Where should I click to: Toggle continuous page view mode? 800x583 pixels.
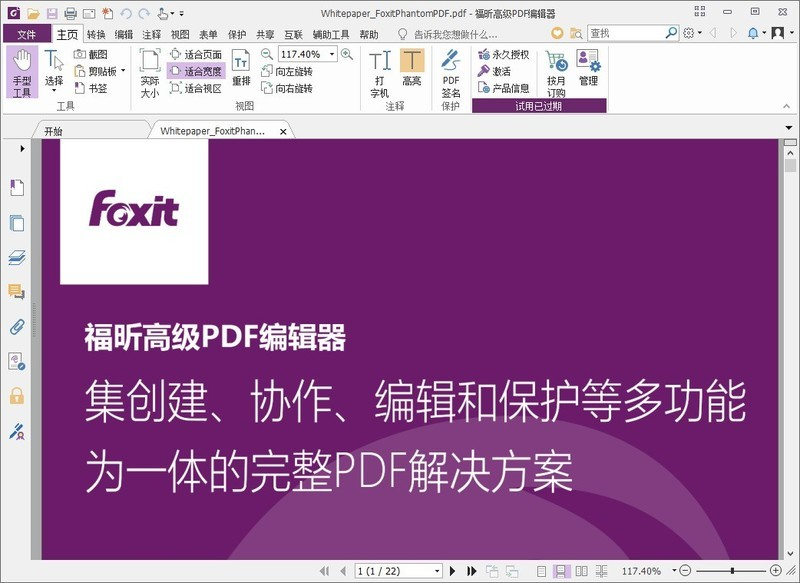coord(561,571)
